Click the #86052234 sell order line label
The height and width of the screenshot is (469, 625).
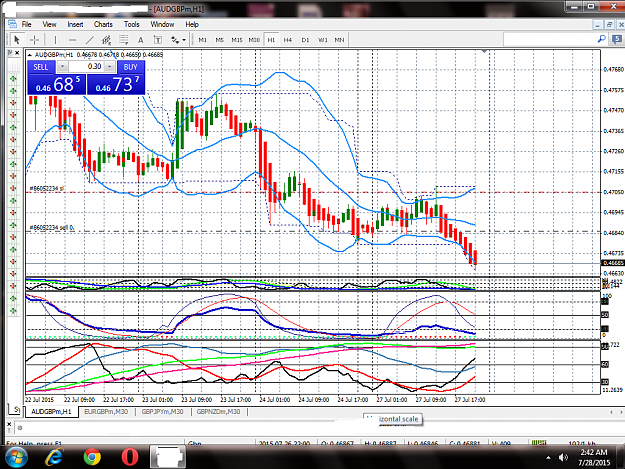[x=51, y=228]
